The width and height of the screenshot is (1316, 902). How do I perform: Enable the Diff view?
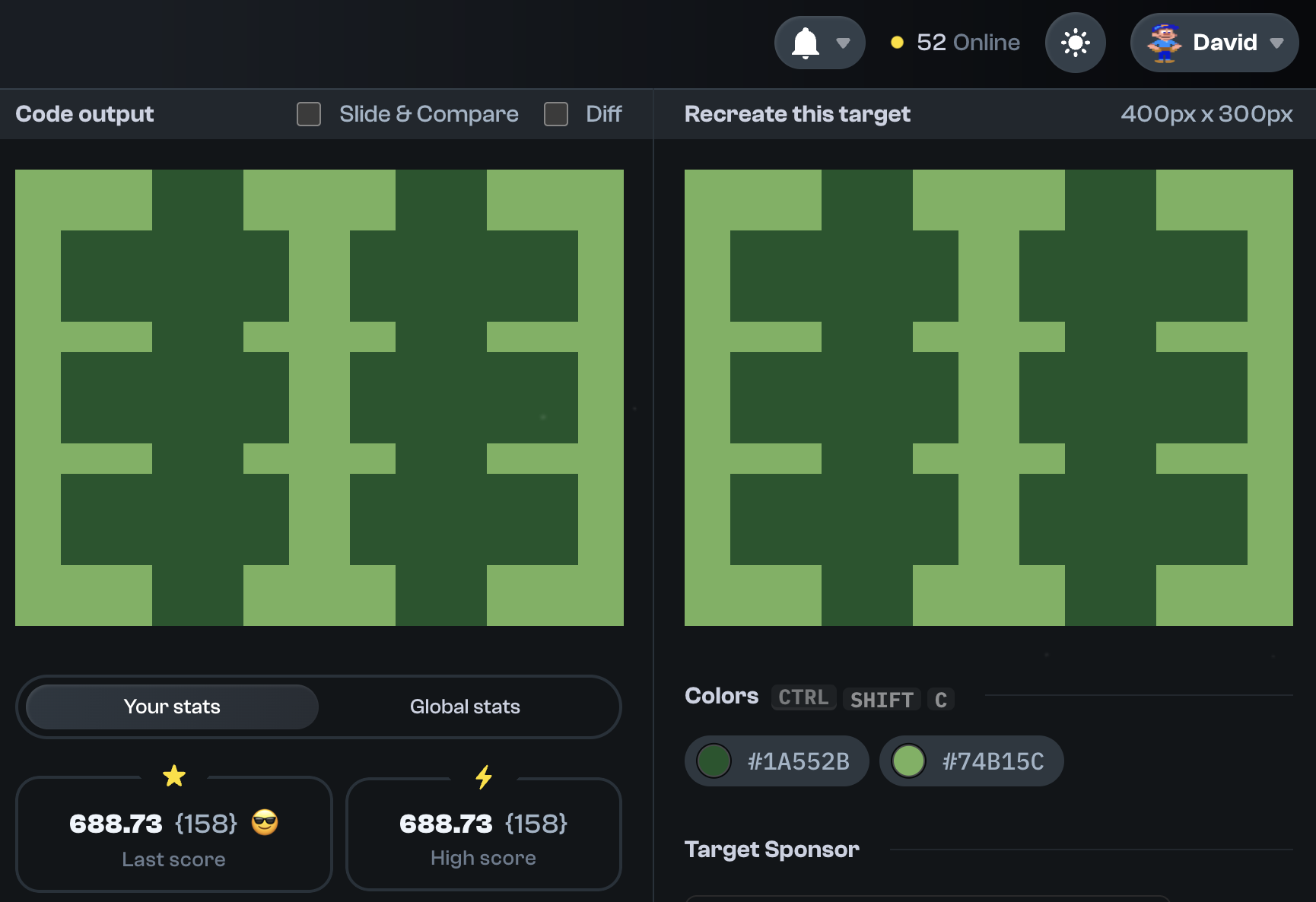556,113
